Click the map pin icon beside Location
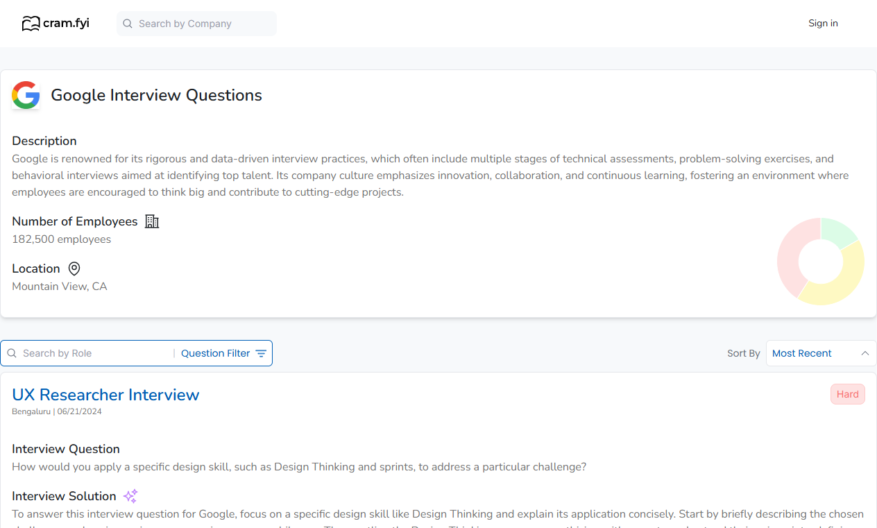This screenshot has width=877, height=528. [x=74, y=269]
